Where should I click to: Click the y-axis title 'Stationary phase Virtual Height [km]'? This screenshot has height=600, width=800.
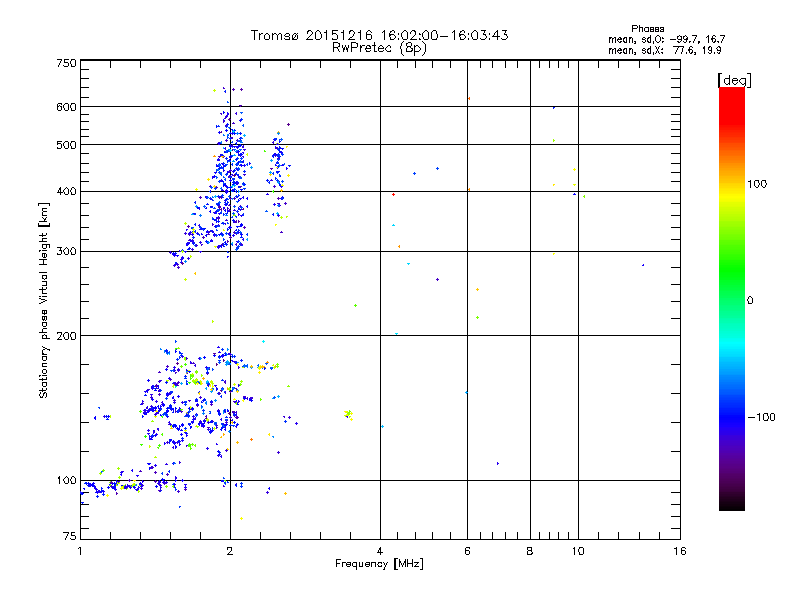tap(44, 300)
